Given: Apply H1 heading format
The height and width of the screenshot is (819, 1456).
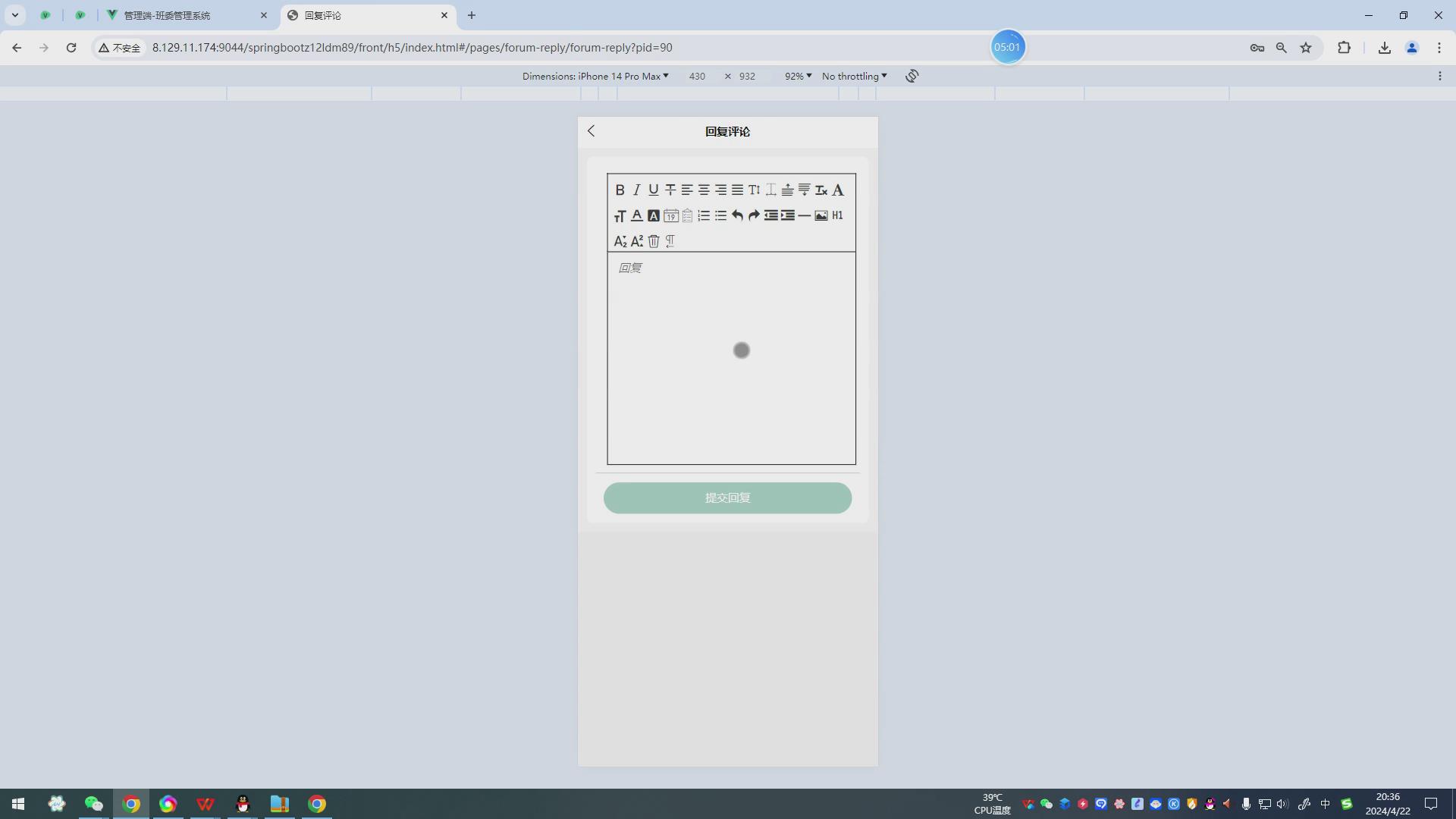Looking at the screenshot, I should pos(838,215).
